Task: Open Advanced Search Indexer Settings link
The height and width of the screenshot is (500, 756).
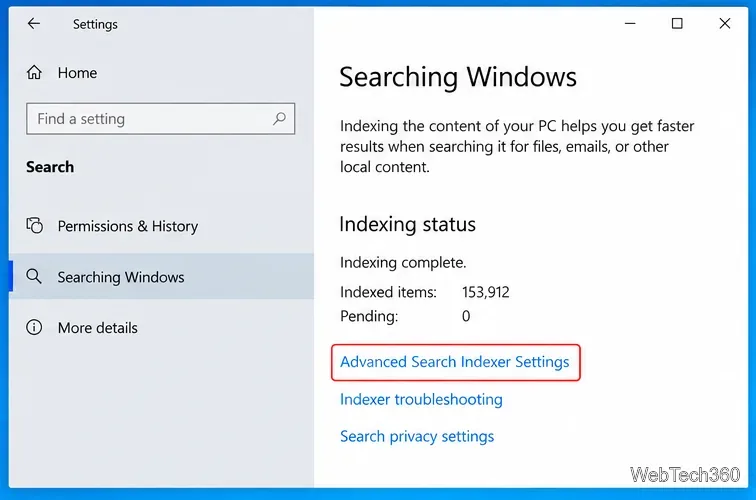Action: point(455,362)
